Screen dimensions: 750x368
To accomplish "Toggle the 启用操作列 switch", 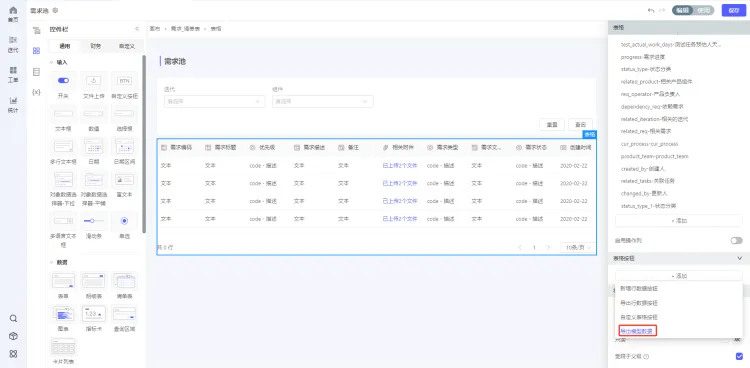I will pyautogui.click(x=736, y=241).
